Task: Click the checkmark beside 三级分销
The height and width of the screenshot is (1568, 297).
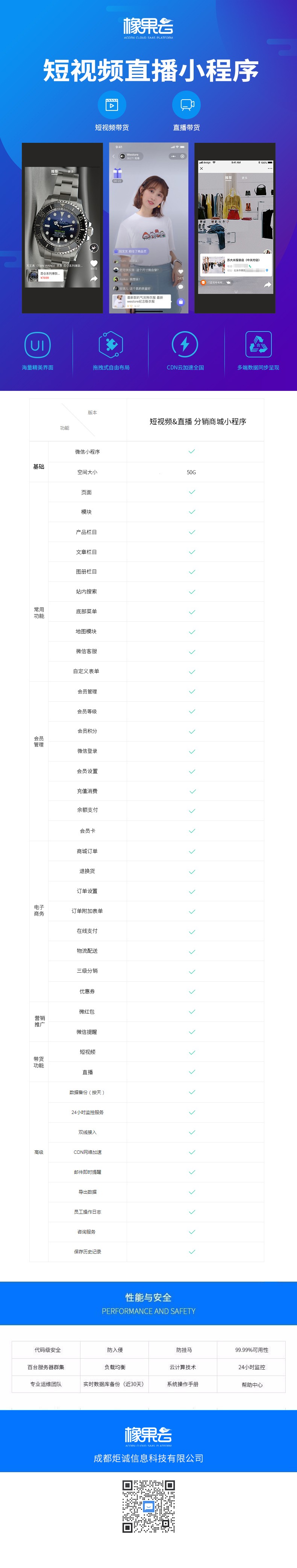Action: (x=192, y=971)
